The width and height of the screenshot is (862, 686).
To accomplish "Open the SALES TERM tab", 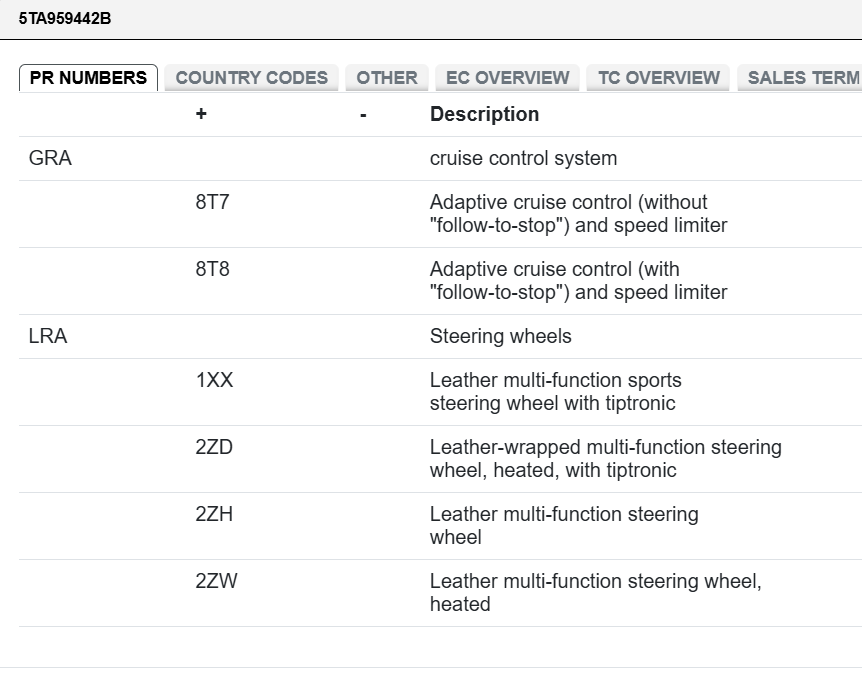I will pos(800,78).
